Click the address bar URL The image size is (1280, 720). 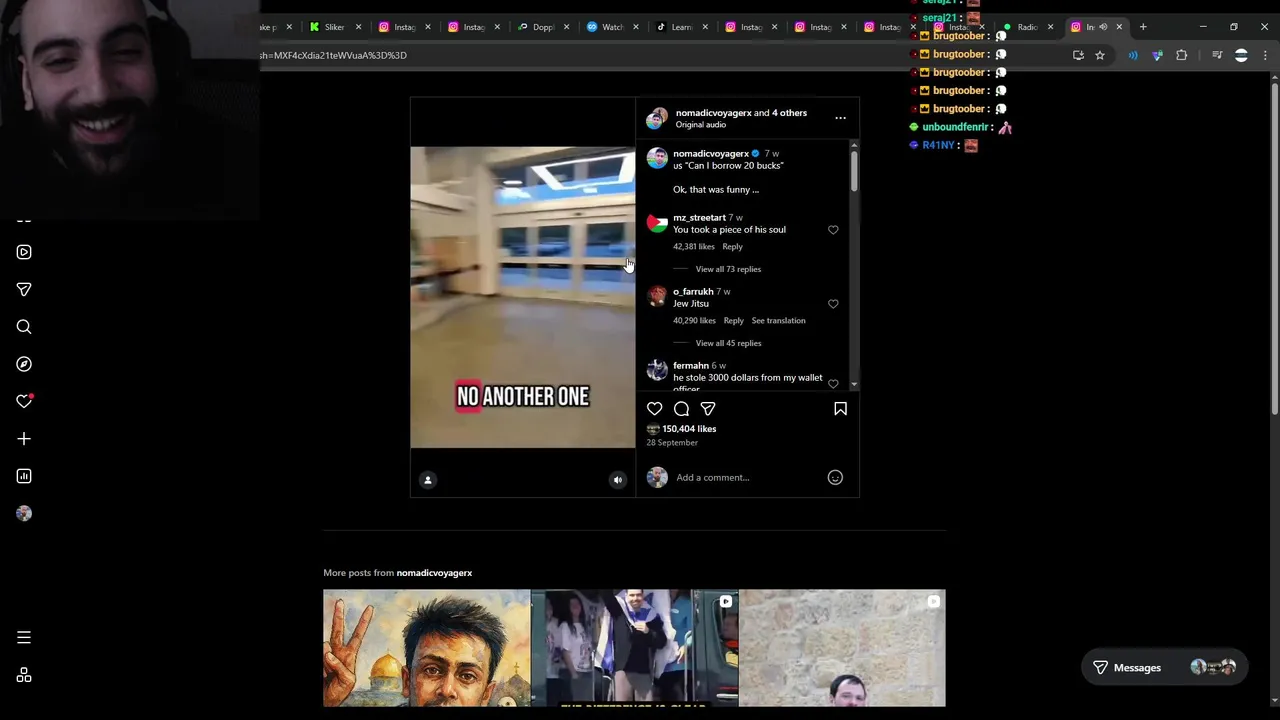click(x=335, y=55)
